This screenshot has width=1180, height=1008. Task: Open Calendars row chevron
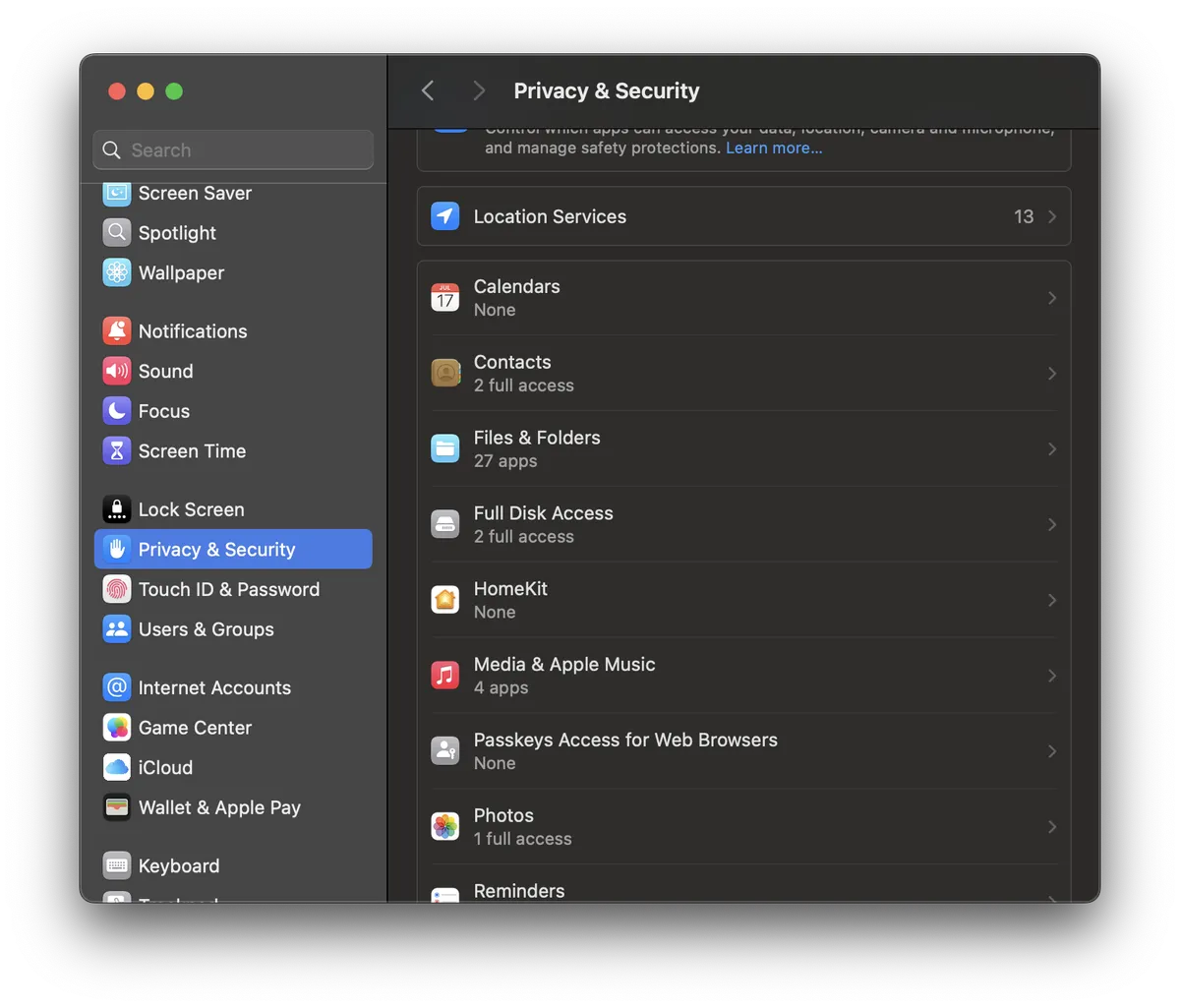point(1052,298)
